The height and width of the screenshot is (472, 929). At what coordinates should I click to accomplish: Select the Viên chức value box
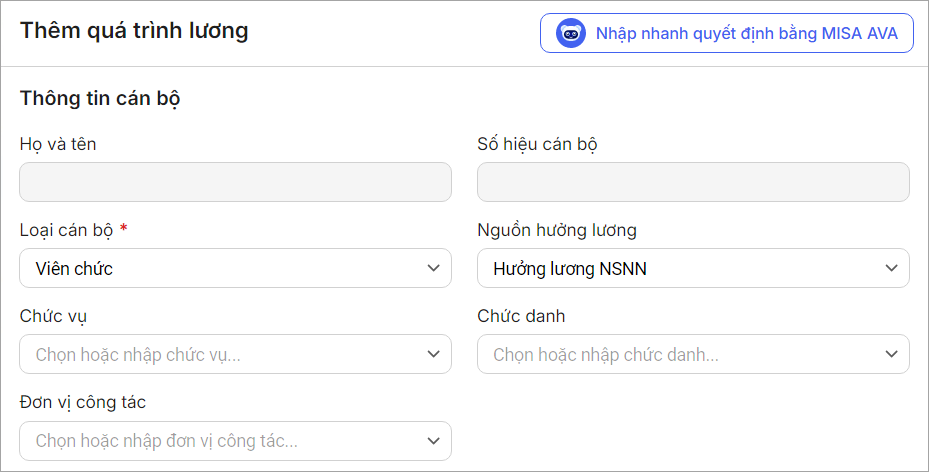coord(220,268)
